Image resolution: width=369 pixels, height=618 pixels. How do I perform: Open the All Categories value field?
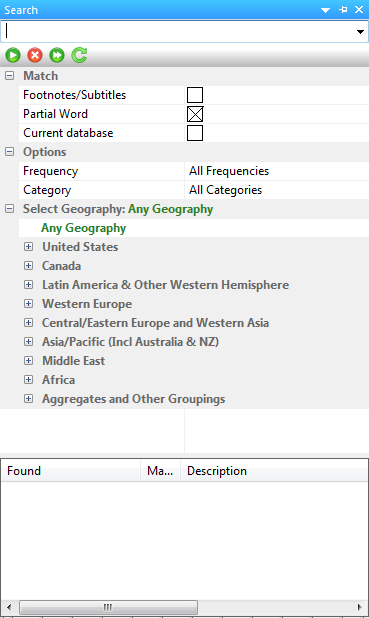pyautogui.click(x=277, y=190)
